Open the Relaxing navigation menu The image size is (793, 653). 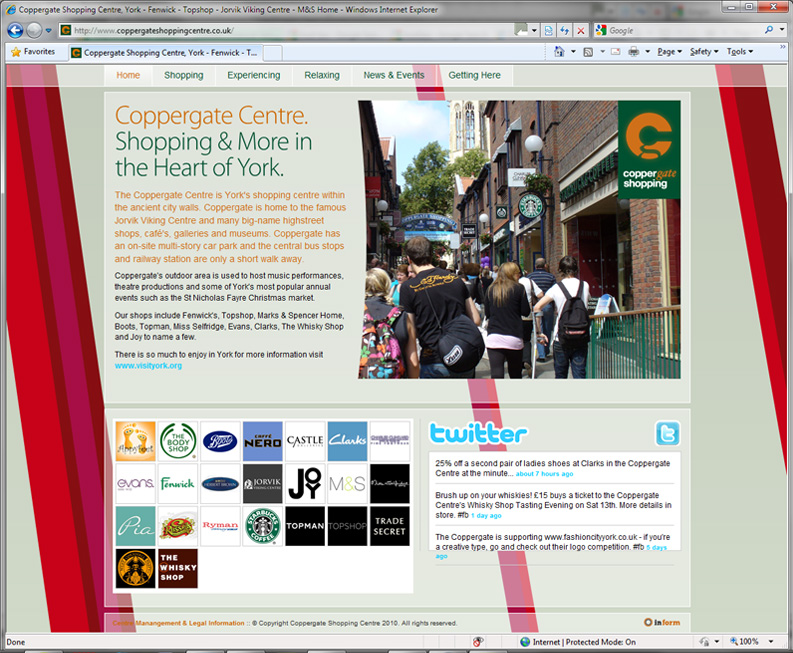click(x=322, y=75)
